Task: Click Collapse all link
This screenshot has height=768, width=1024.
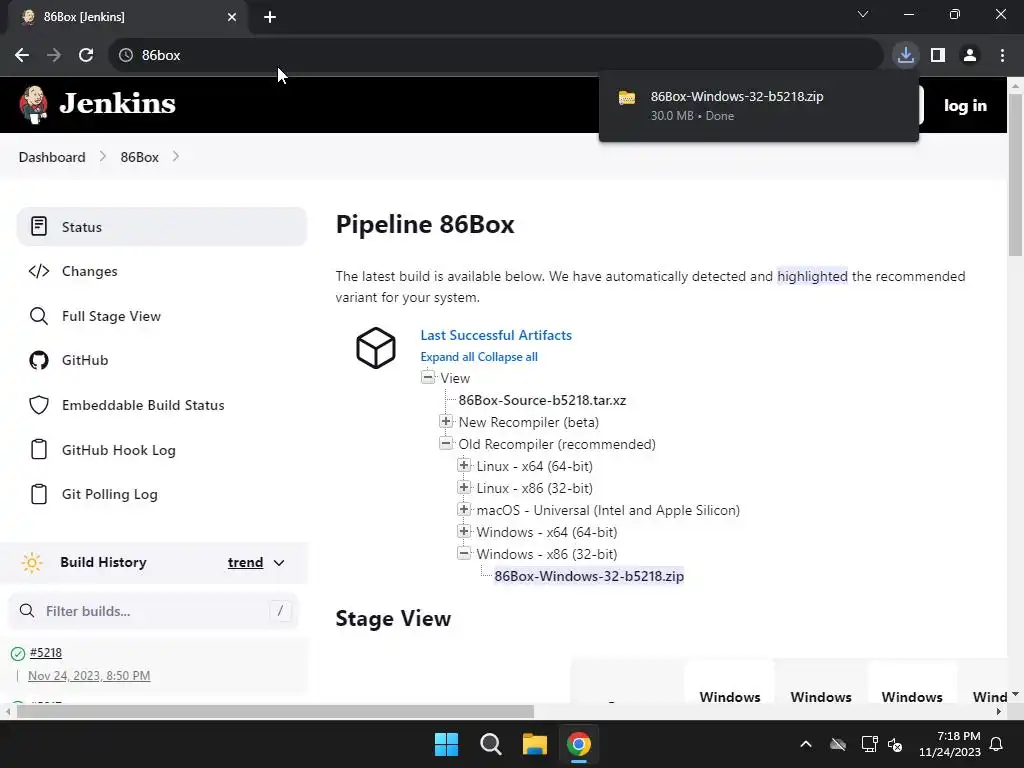Action: [x=508, y=357]
